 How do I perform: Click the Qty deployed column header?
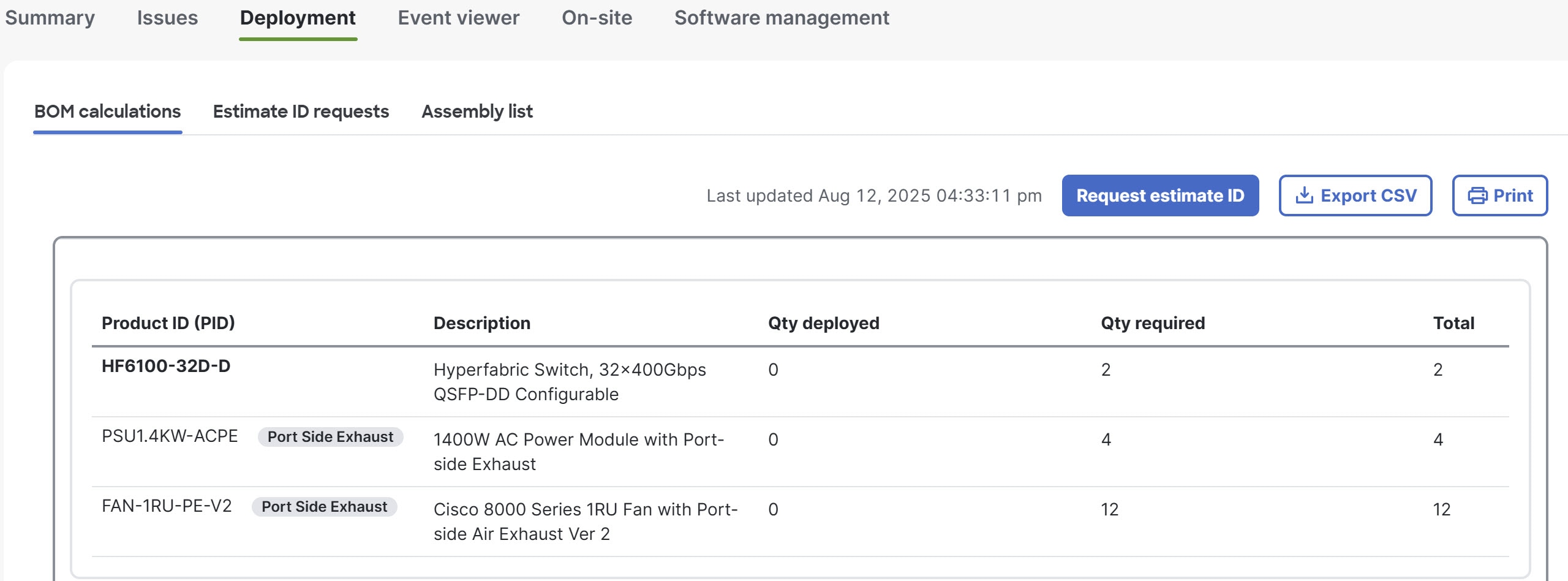[x=824, y=323]
